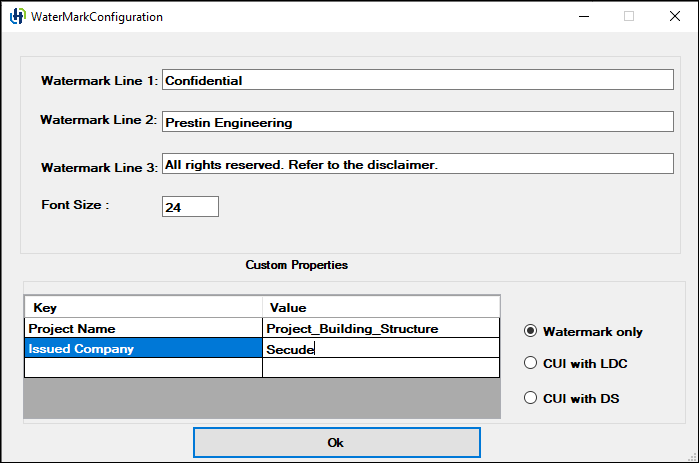Click the WaterMarkConfiguration app icon
This screenshot has height=463, width=699.
click(x=17, y=17)
